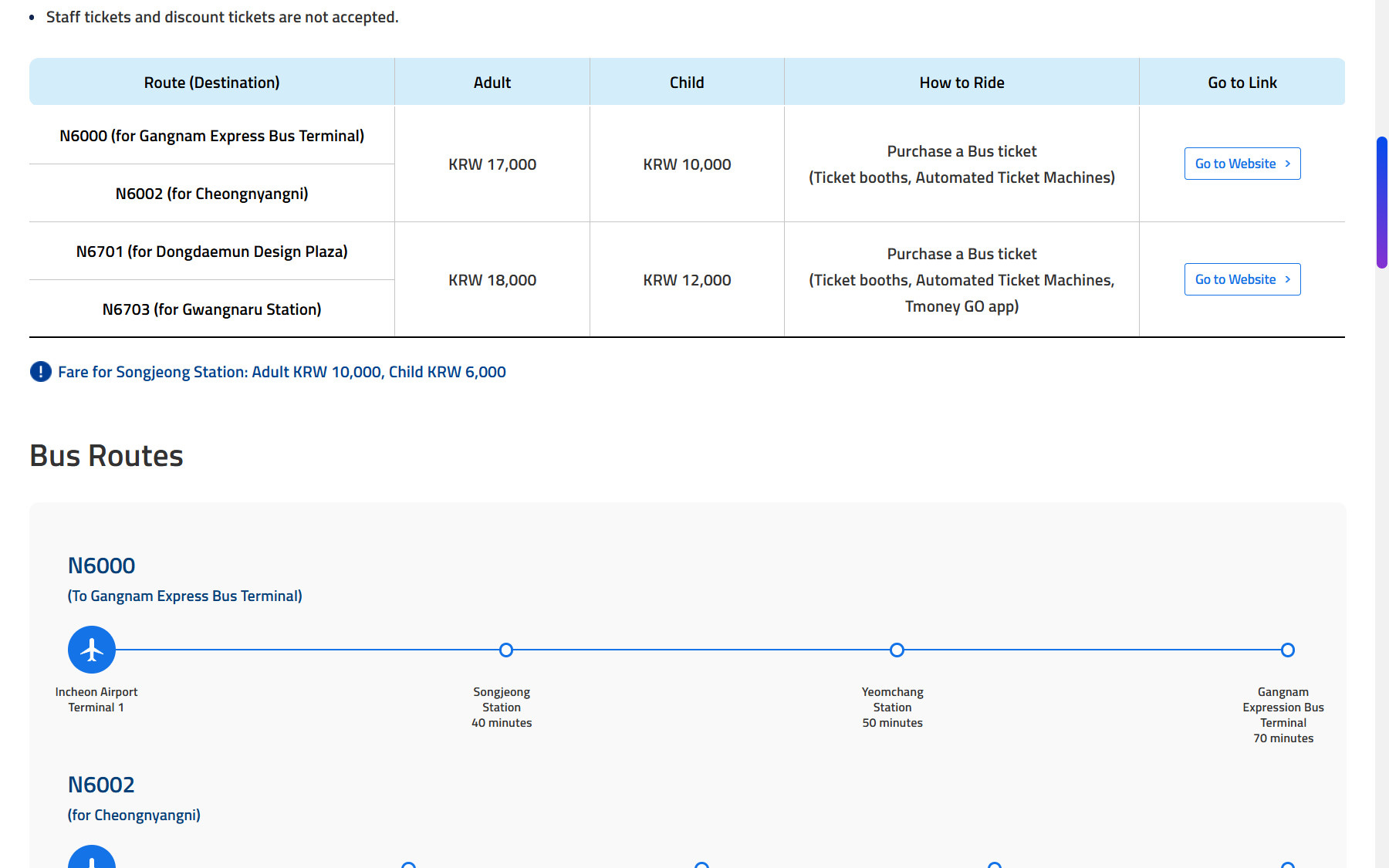Screen dimensions: 1389x868
Task: Click Gangnam Expression Bus Terminal 70 minutes label
Action: point(1283,715)
